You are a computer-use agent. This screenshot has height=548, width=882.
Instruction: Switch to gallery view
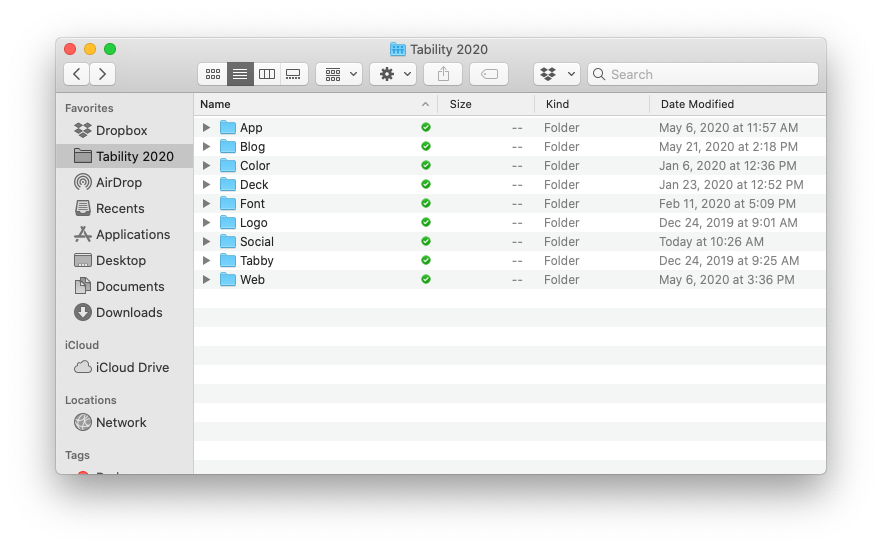coord(294,74)
